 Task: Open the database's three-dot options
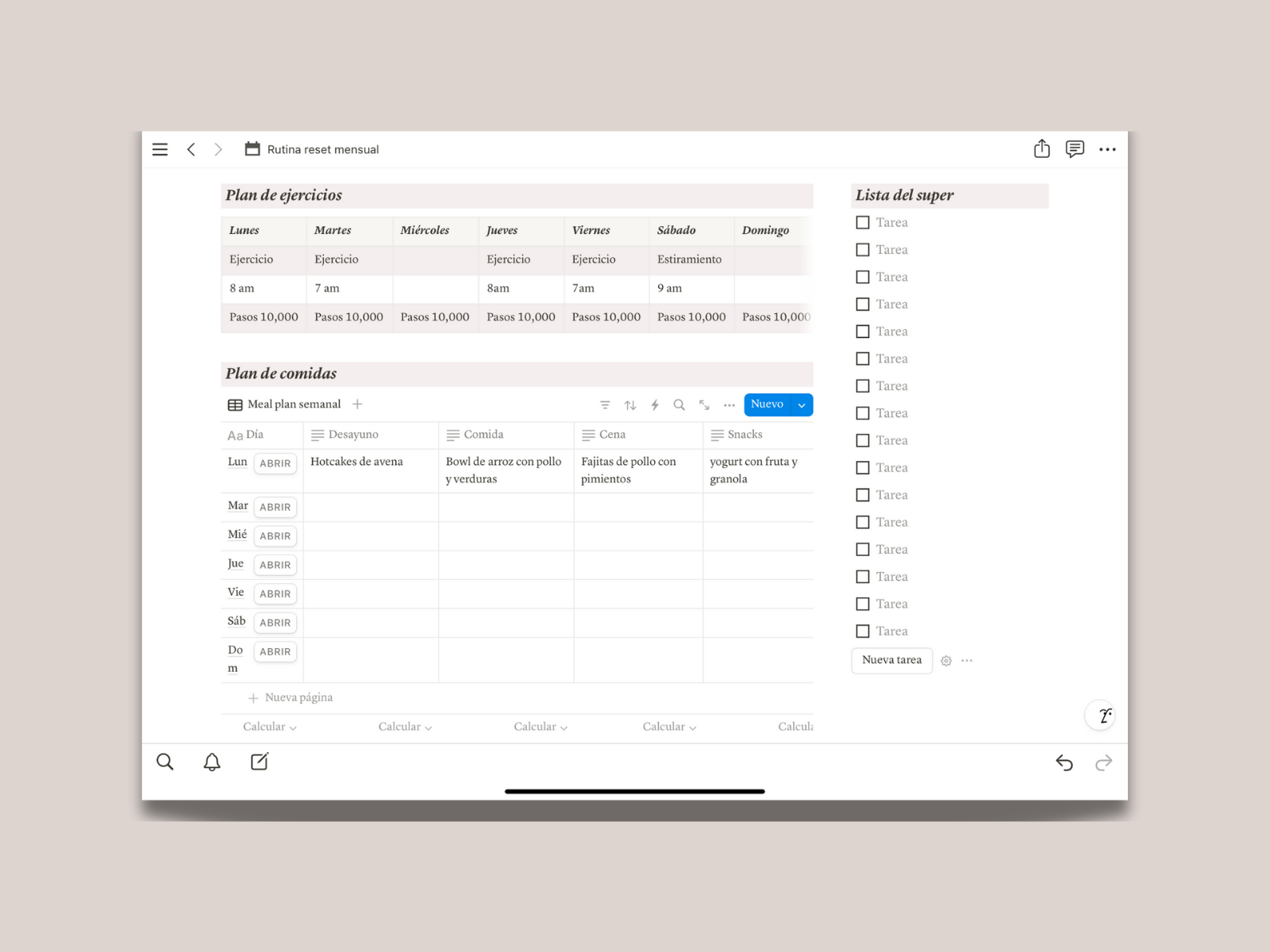(729, 405)
